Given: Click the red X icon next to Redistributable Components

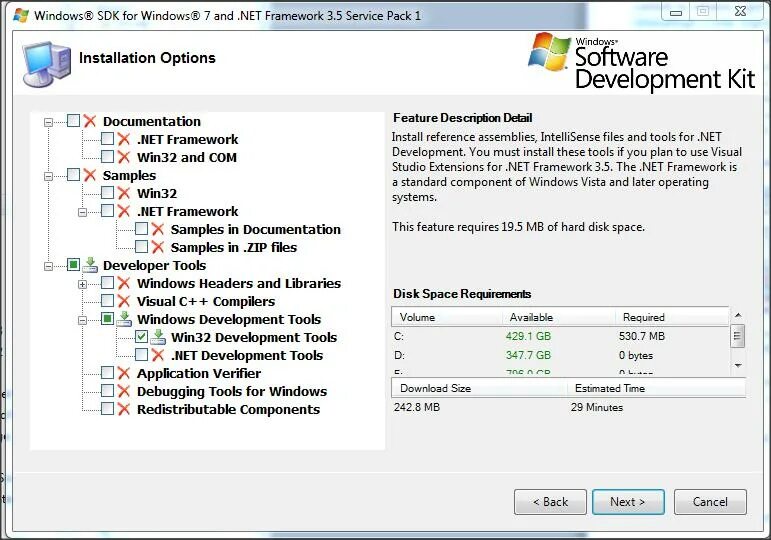Looking at the screenshot, I should click(124, 409).
